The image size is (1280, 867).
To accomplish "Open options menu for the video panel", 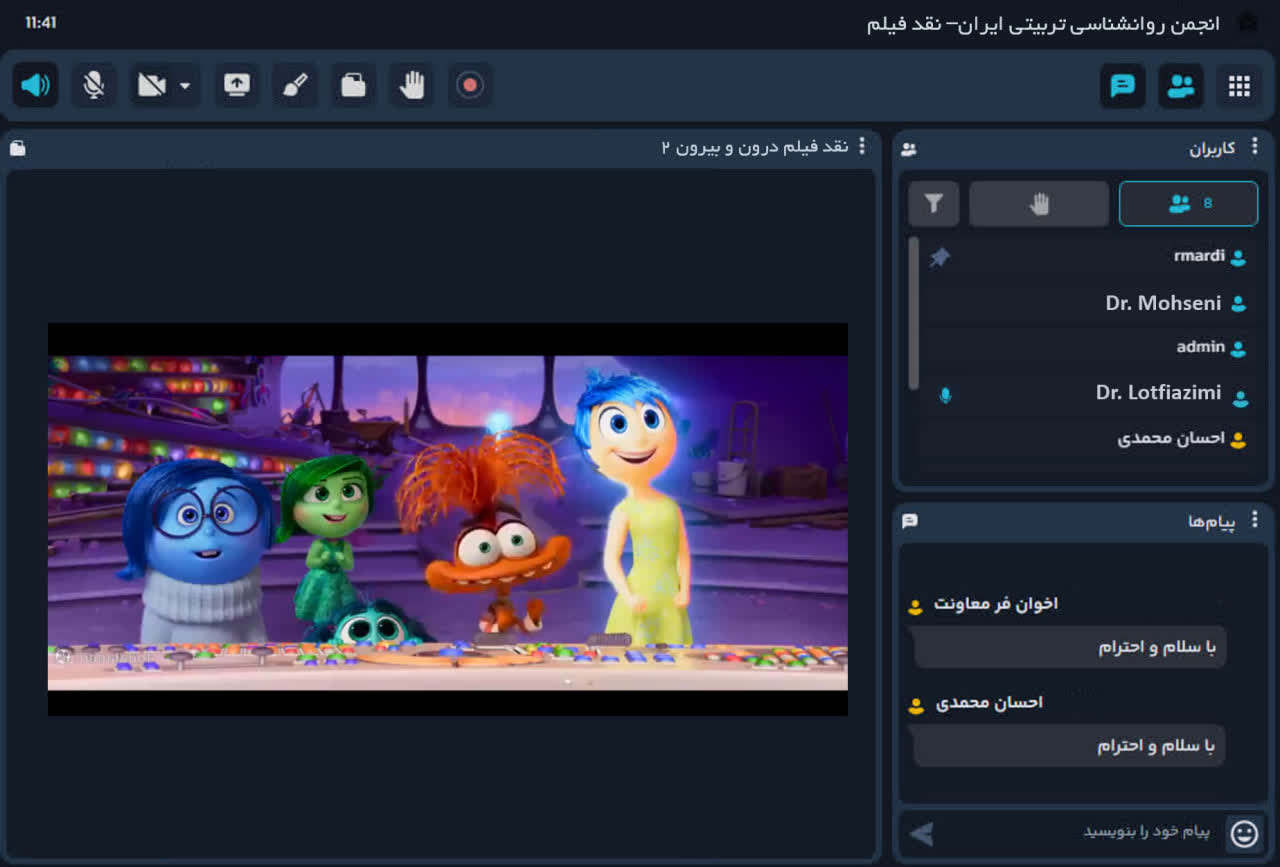I will pos(862,147).
